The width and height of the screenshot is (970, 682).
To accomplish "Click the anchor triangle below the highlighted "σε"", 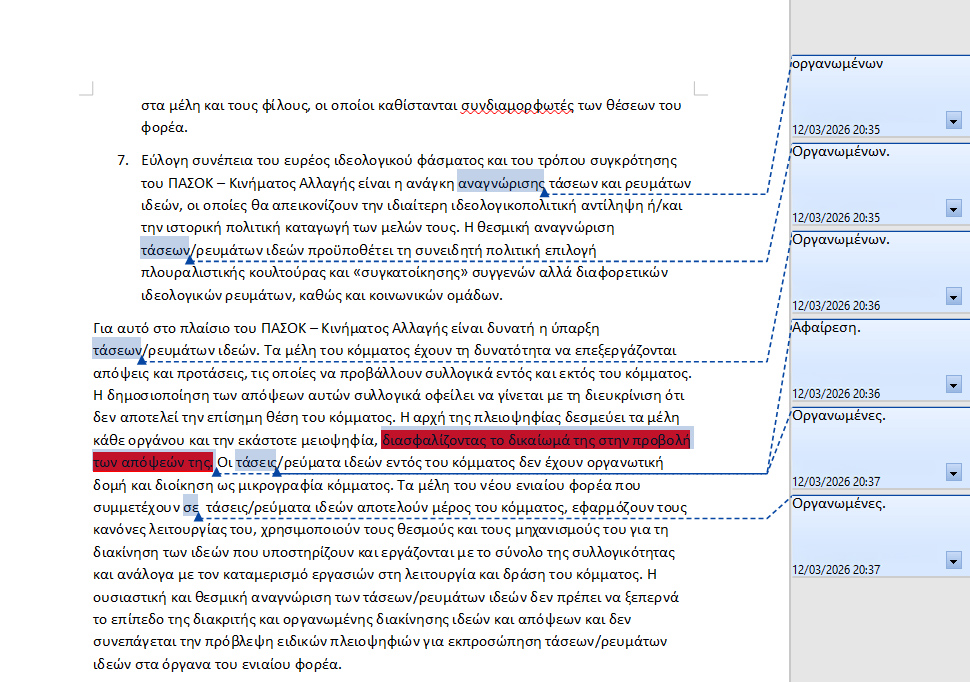I will tap(198, 516).
